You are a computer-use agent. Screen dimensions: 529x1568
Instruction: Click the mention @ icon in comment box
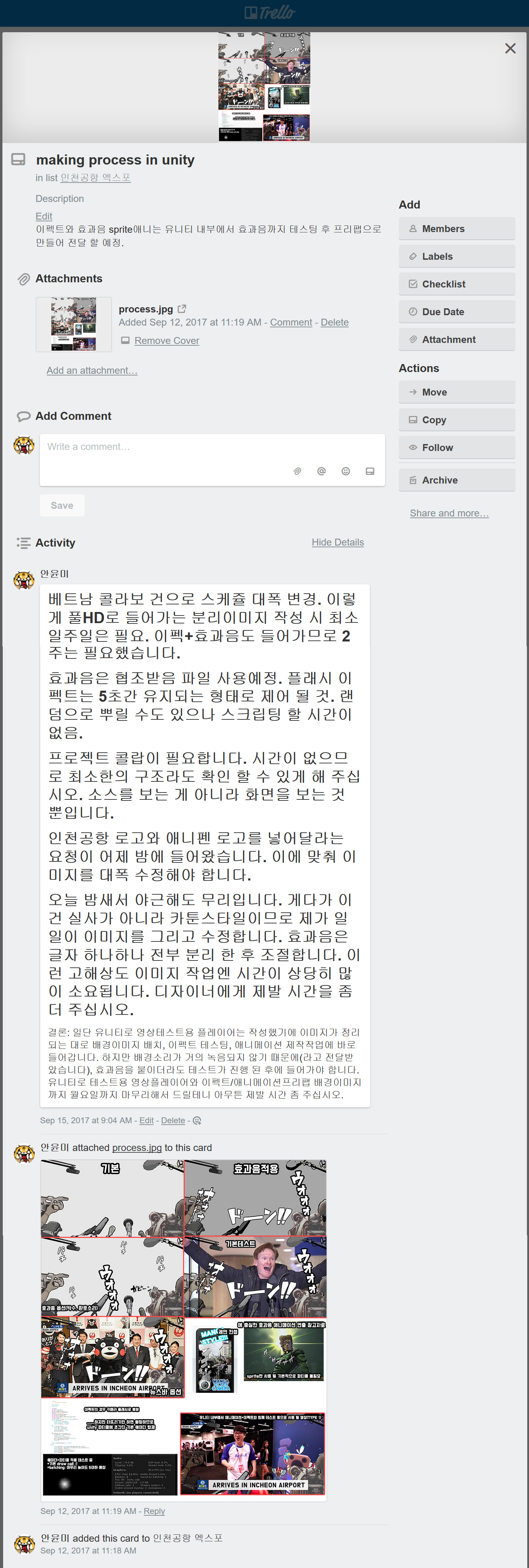pos(321,471)
